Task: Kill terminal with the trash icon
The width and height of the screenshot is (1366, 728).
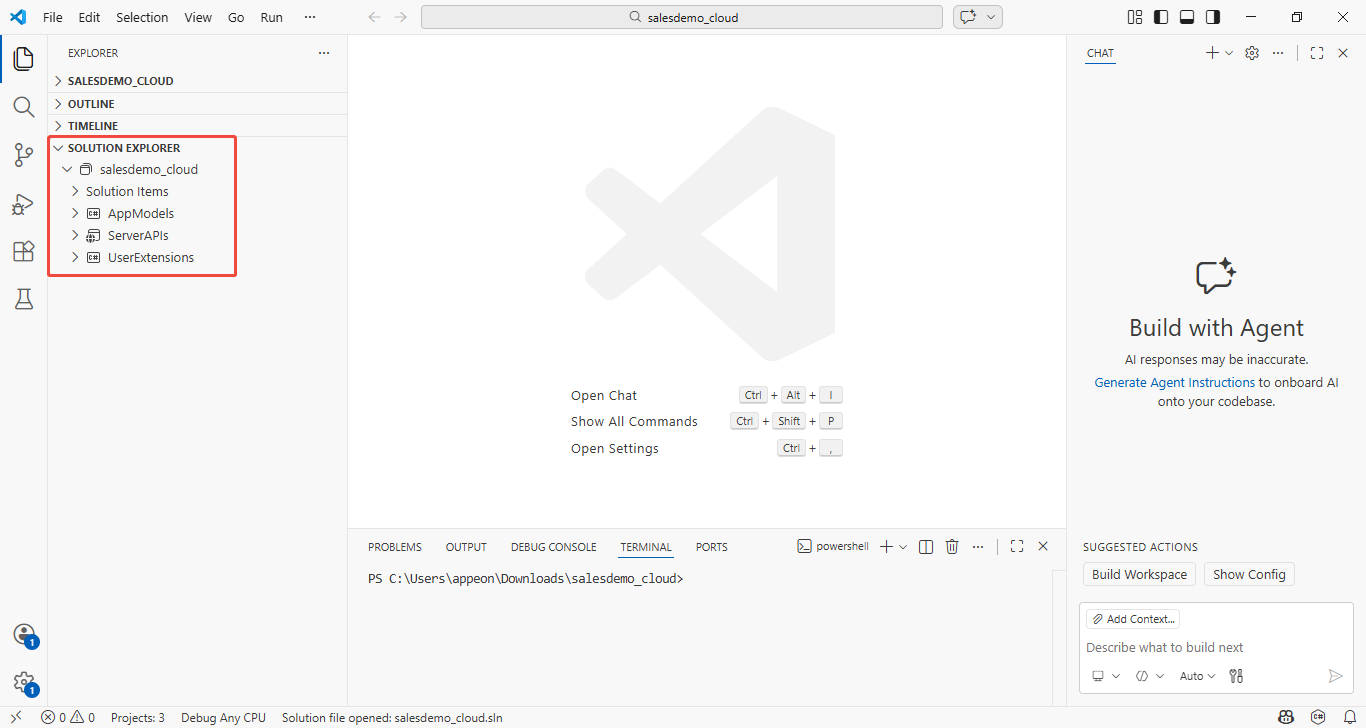Action: (952, 547)
